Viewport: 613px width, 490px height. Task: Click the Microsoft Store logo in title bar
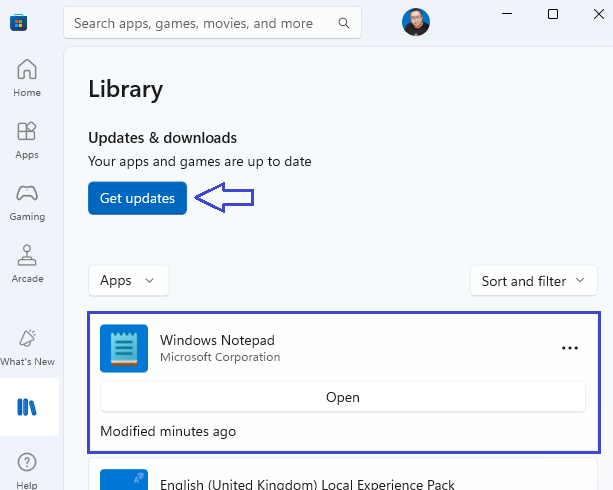coord(18,21)
